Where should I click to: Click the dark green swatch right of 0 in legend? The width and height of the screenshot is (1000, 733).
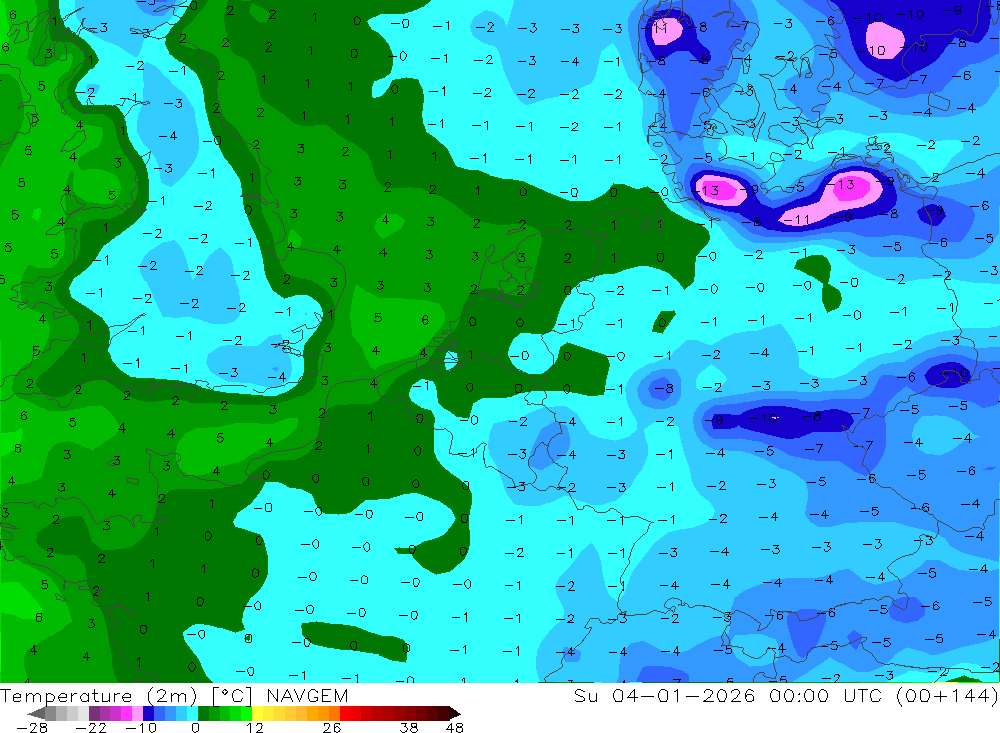(x=203, y=713)
